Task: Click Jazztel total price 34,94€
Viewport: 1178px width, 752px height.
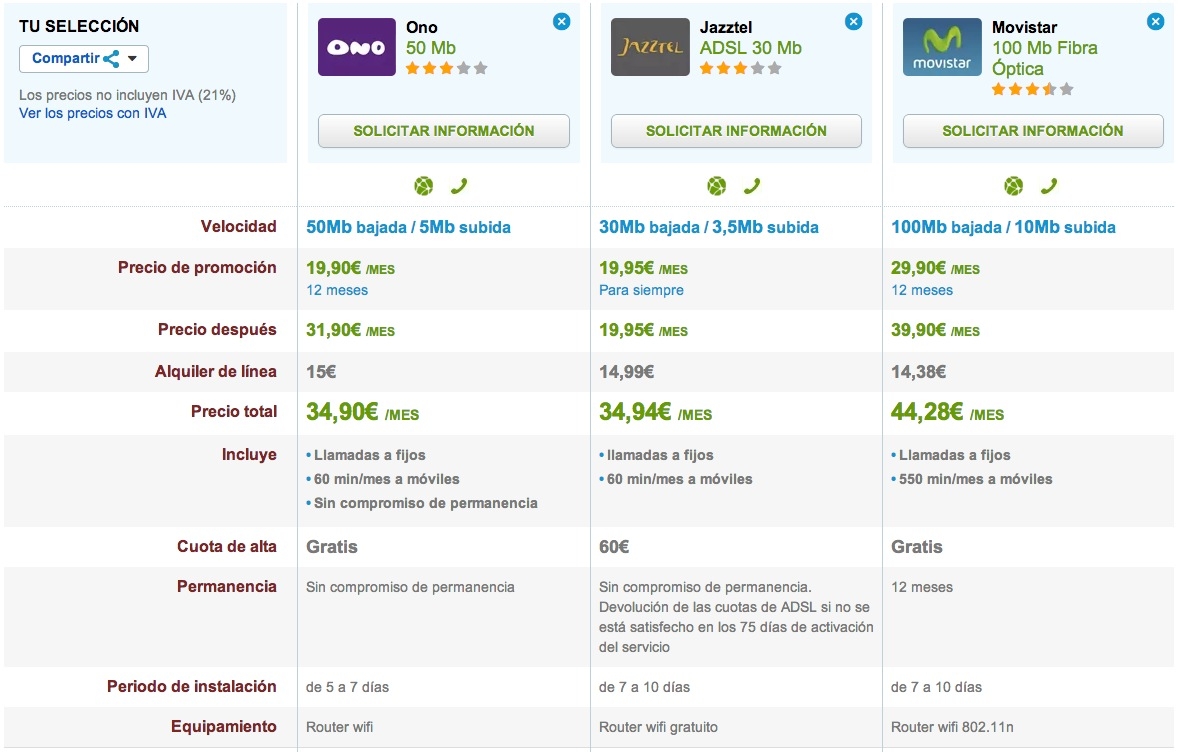Action: 655,412
